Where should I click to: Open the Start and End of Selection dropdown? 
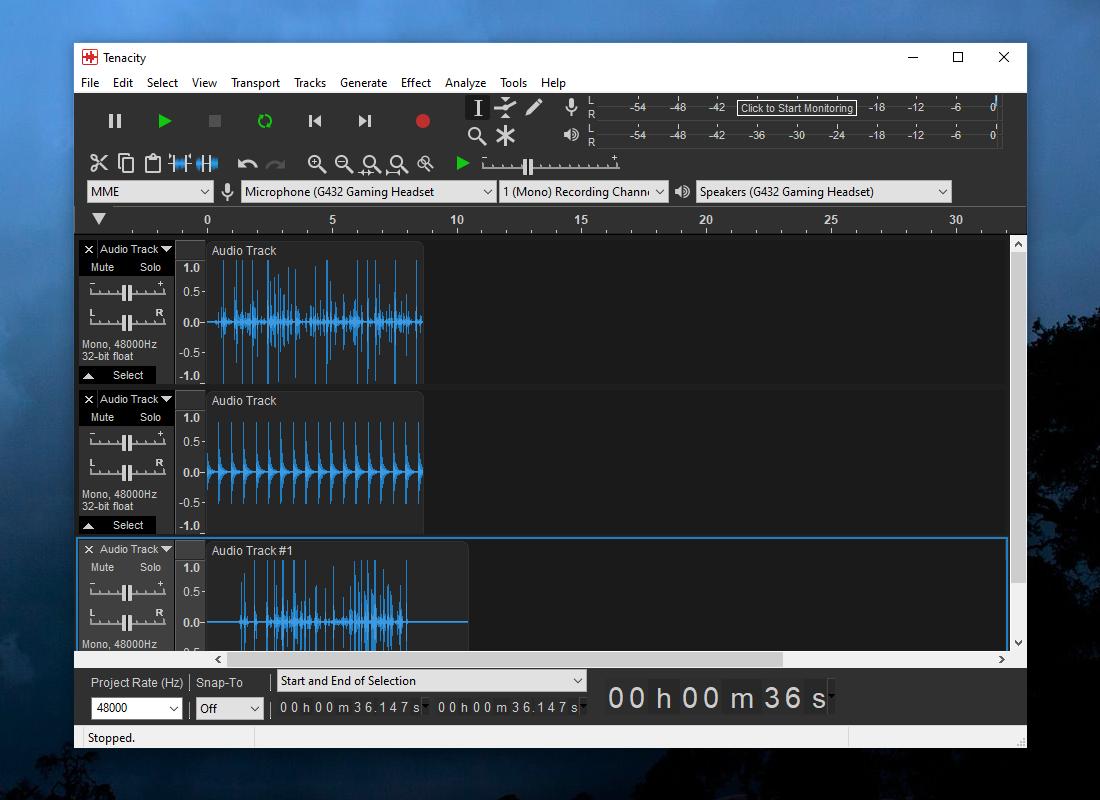pyautogui.click(x=431, y=681)
